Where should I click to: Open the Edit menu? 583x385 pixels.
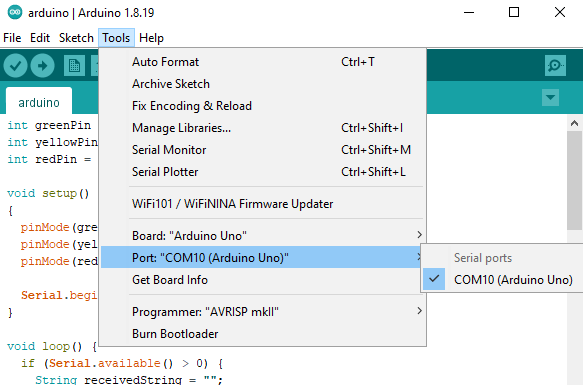40,38
